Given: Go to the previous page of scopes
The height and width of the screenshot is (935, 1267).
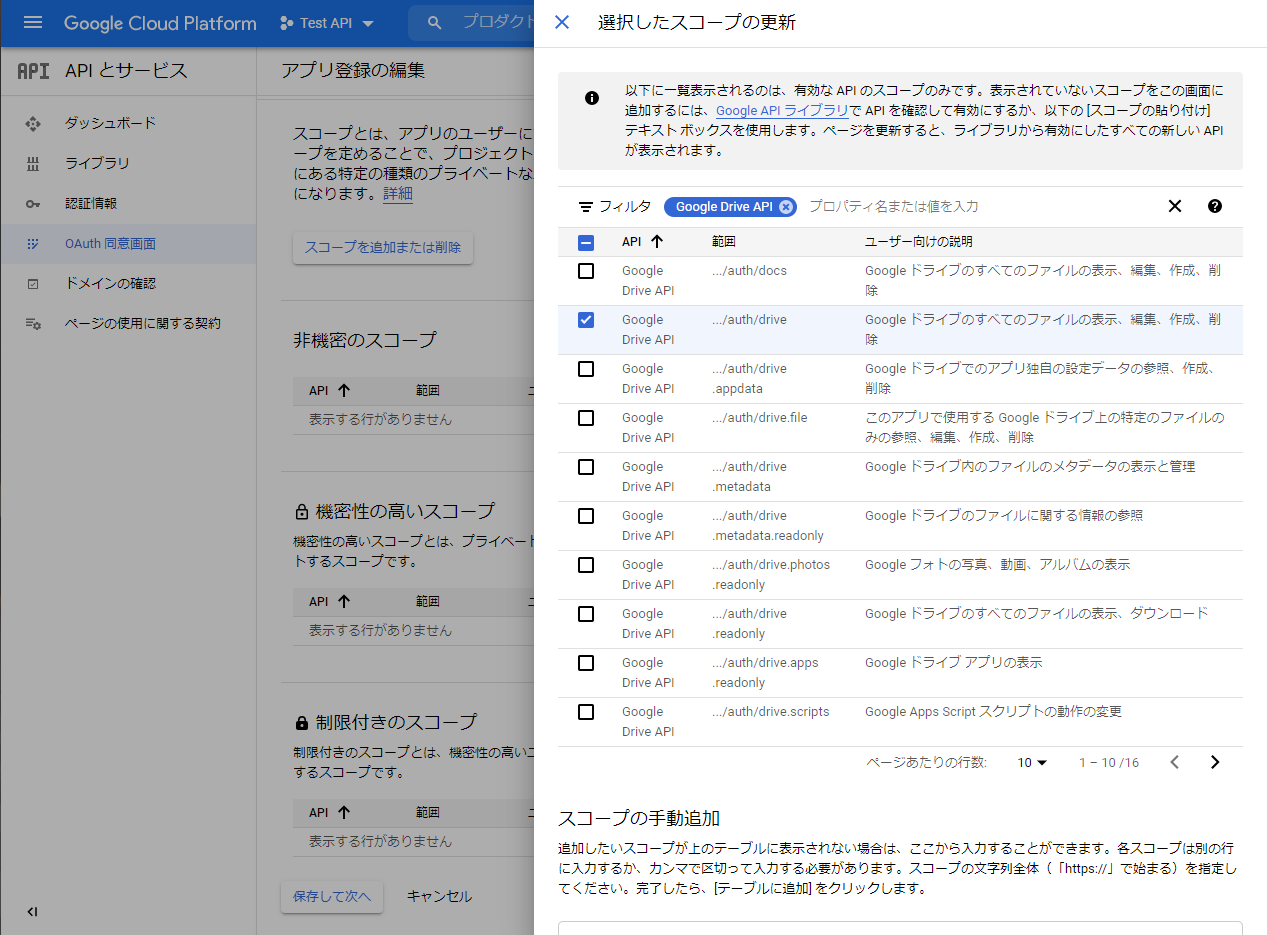Looking at the screenshot, I should [x=1175, y=762].
